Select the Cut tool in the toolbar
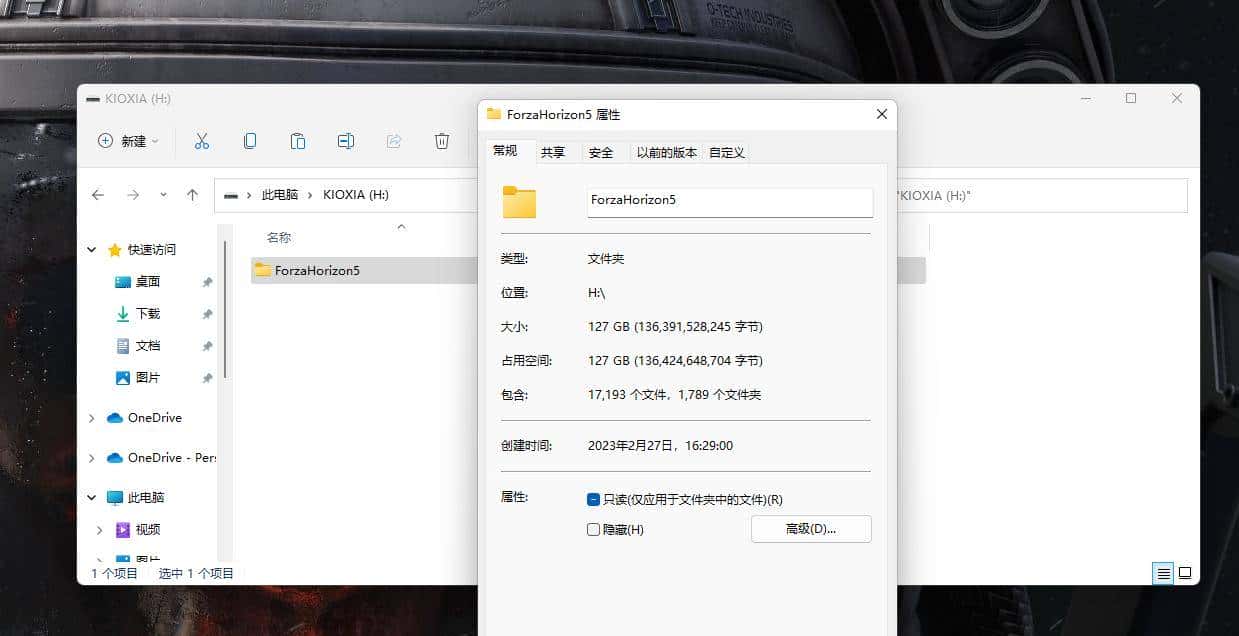The width and height of the screenshot is (1239, 636). click(202, 141)
